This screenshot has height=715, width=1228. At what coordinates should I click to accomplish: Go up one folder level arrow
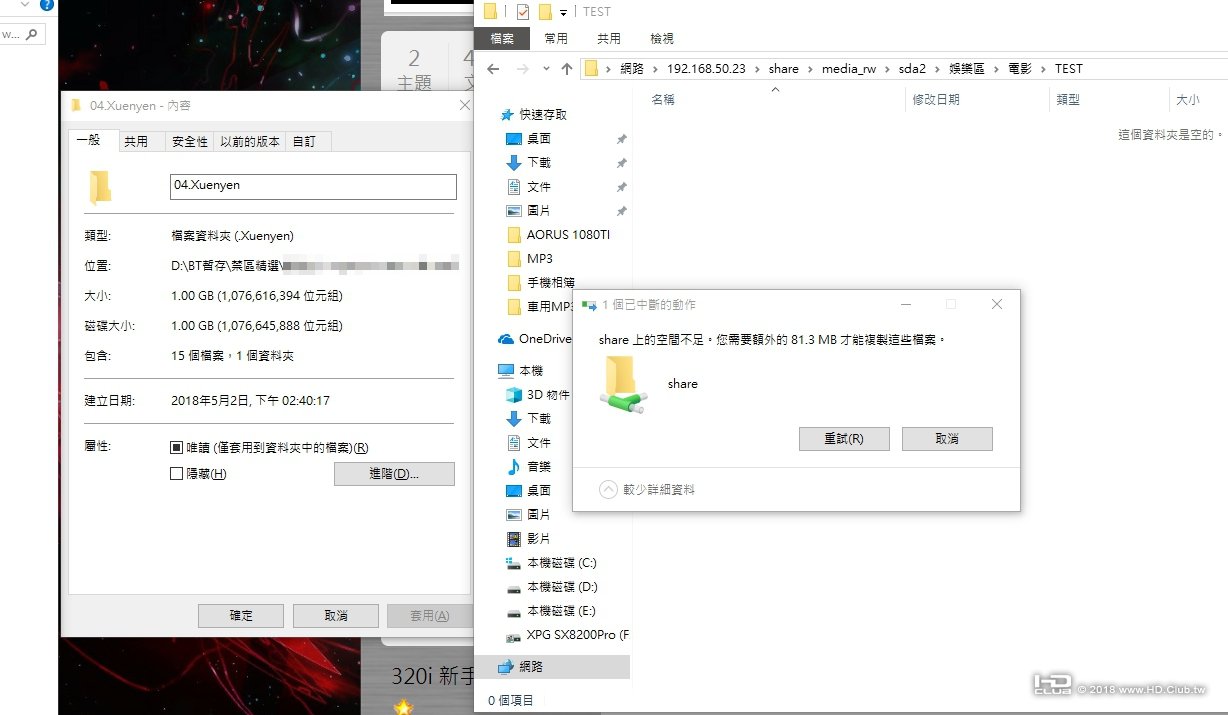click(x=567, y=69)
